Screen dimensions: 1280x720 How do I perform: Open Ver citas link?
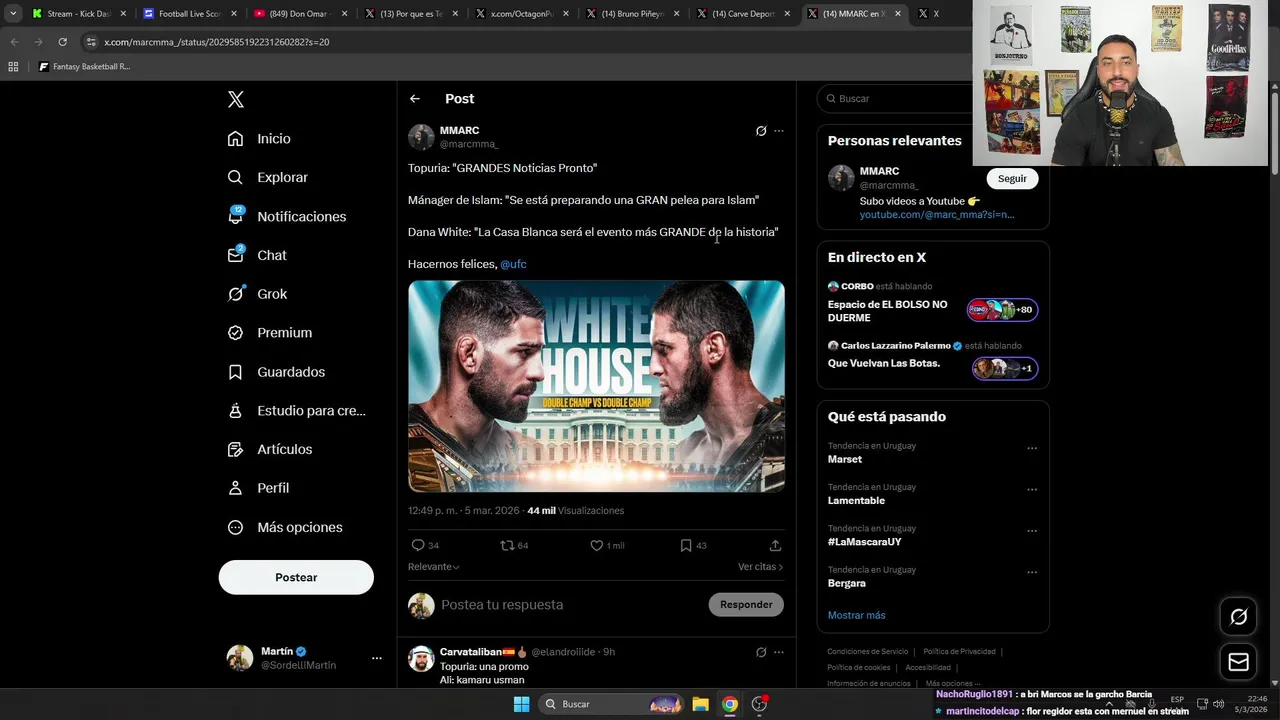760,567
